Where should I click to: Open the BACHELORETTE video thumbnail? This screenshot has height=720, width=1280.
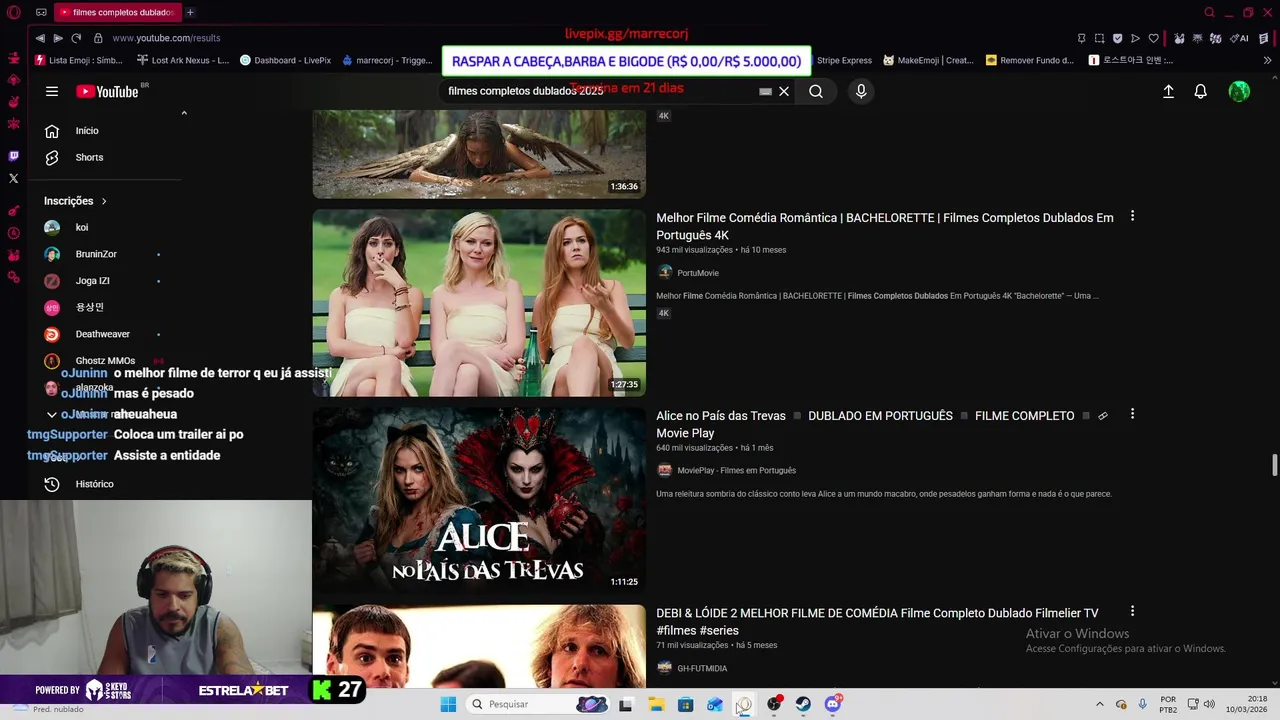(x=479, y=303)
